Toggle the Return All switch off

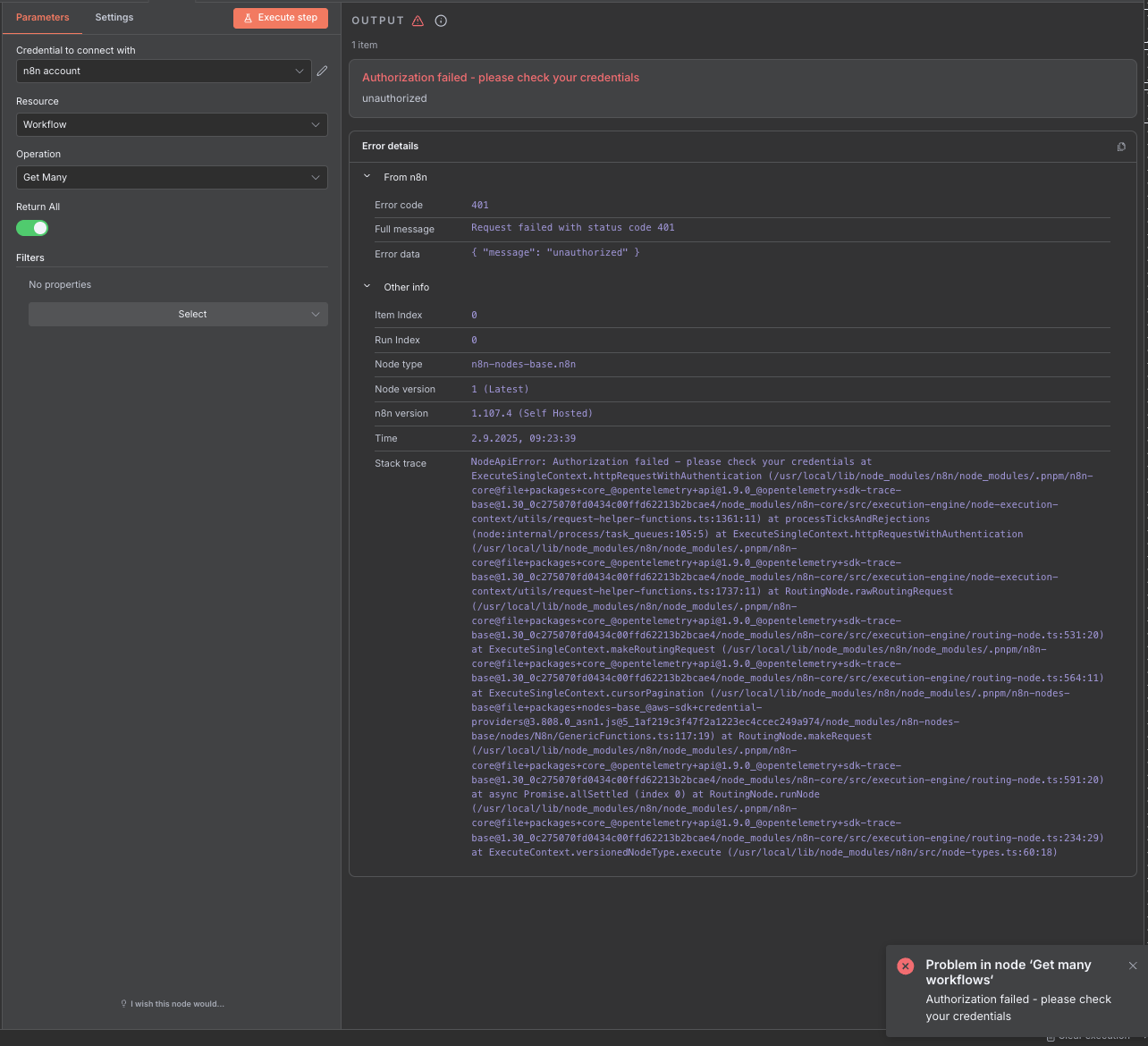[32, 228]
